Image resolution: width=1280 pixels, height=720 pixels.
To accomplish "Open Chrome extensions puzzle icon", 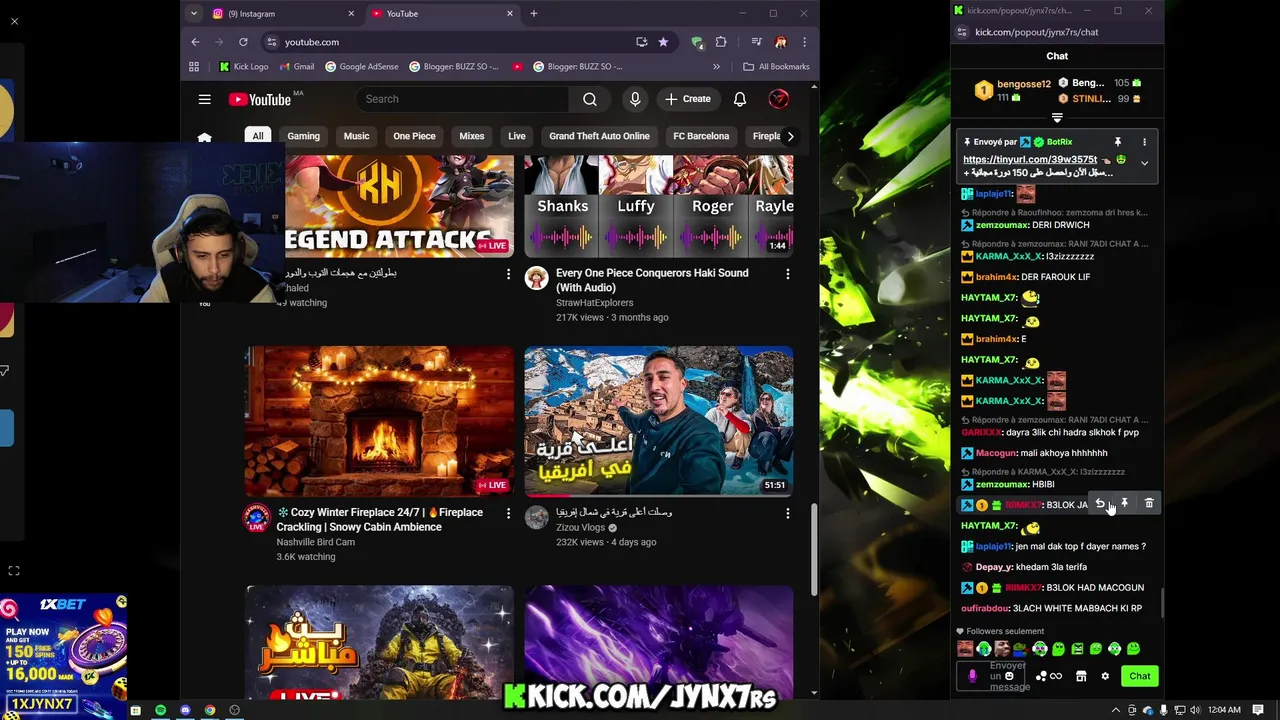I will tap(721, 42).
